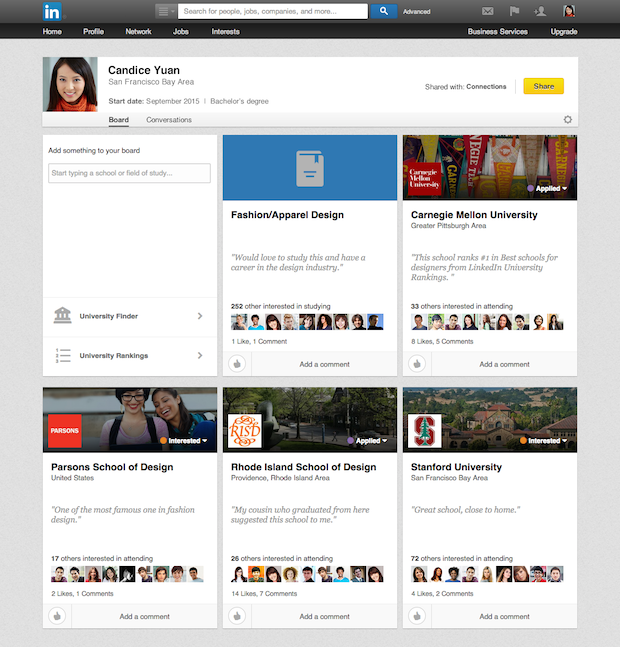
Task: Click the school or field of study input
Action: pyautogui.click(x=129, y=173)
